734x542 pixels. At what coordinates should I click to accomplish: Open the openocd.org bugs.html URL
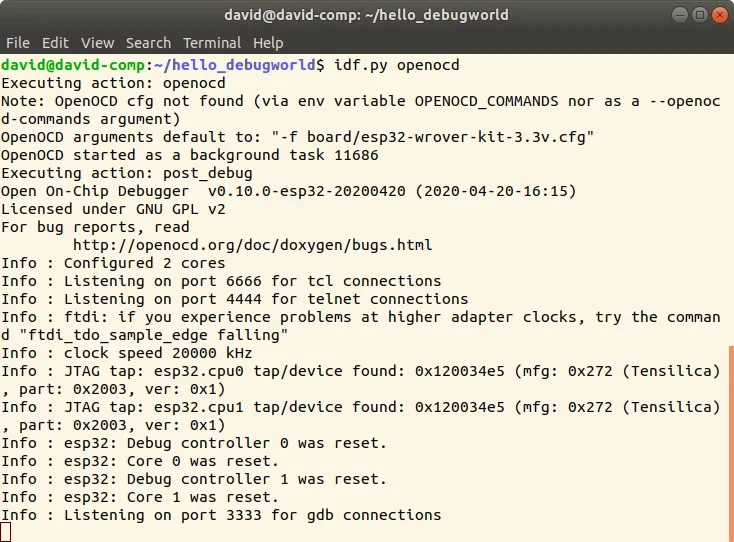point(253,245)
